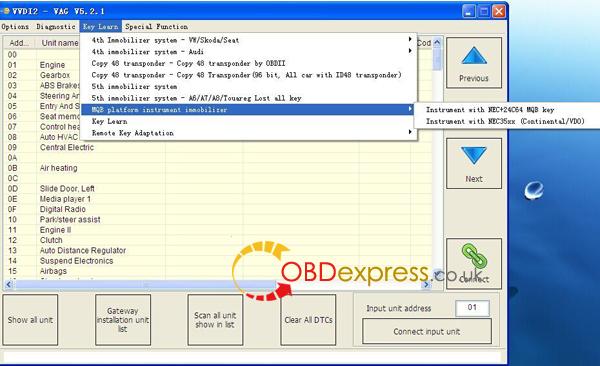Click the horizontal scrollbar right arrow

click(x=426, y=284)
